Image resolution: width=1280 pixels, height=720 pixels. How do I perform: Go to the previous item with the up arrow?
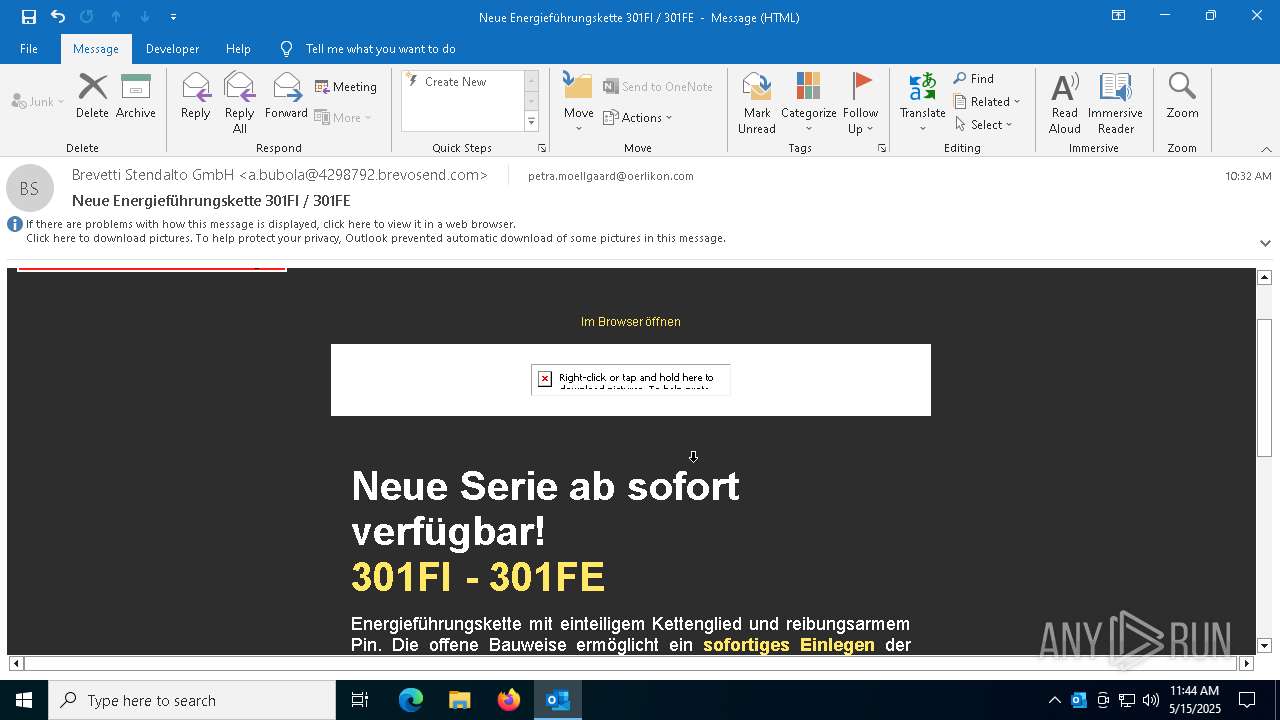pos(116,16)
